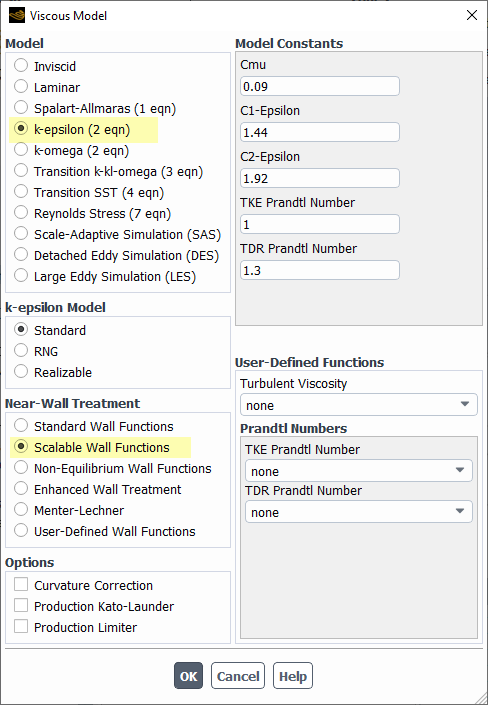The width and height of the screenshot is (488, 705).
Task: Pick the Realizable k-epsilon model
Action: pyautogui.click(x=21, y=372)
